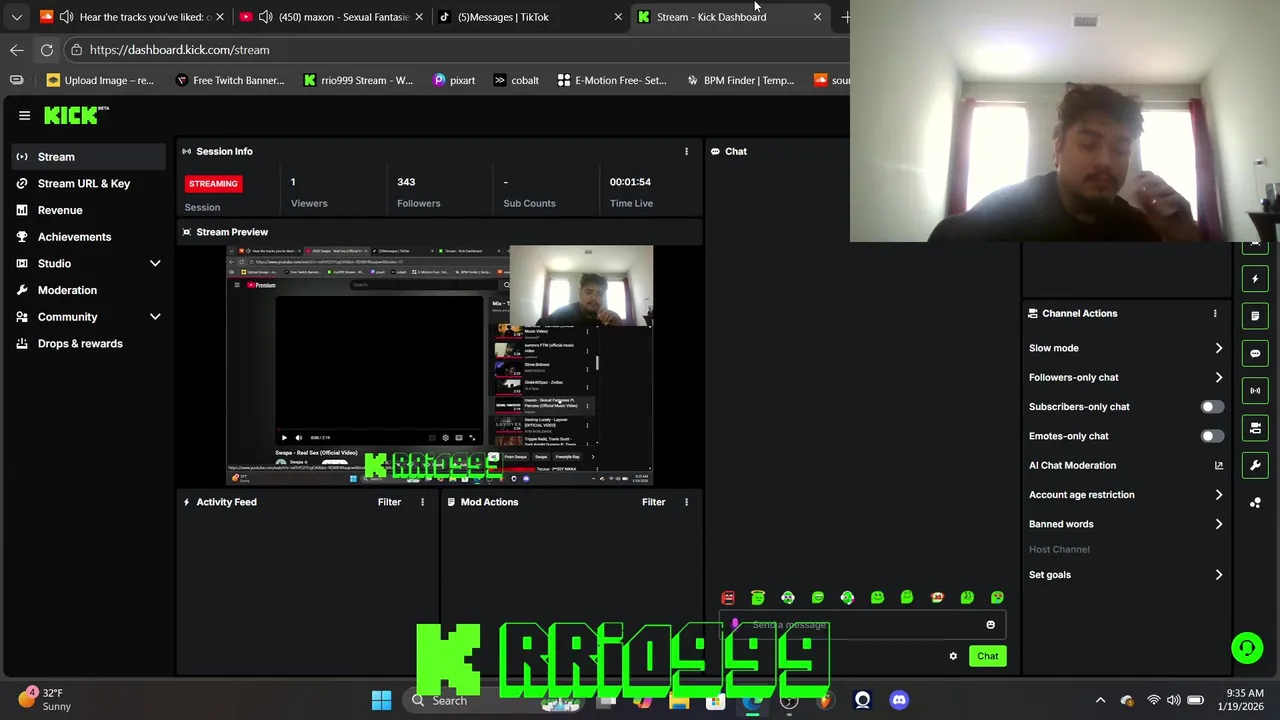Screen dimensions: 1280x720
Task: Toggle Subscribers-only chat switch
Action: 1211,407
